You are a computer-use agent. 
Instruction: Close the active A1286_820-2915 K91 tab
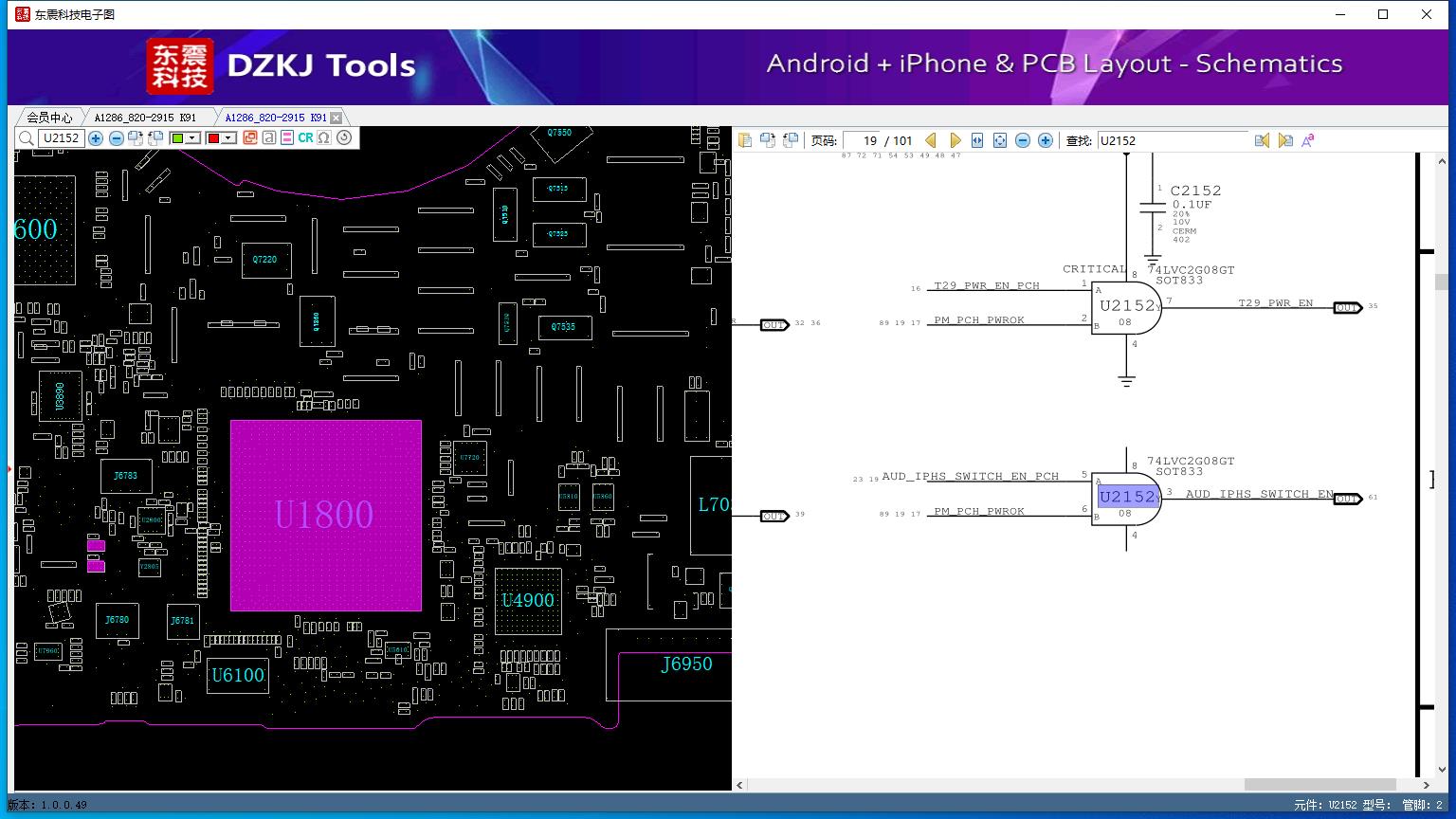click(336, 118)
